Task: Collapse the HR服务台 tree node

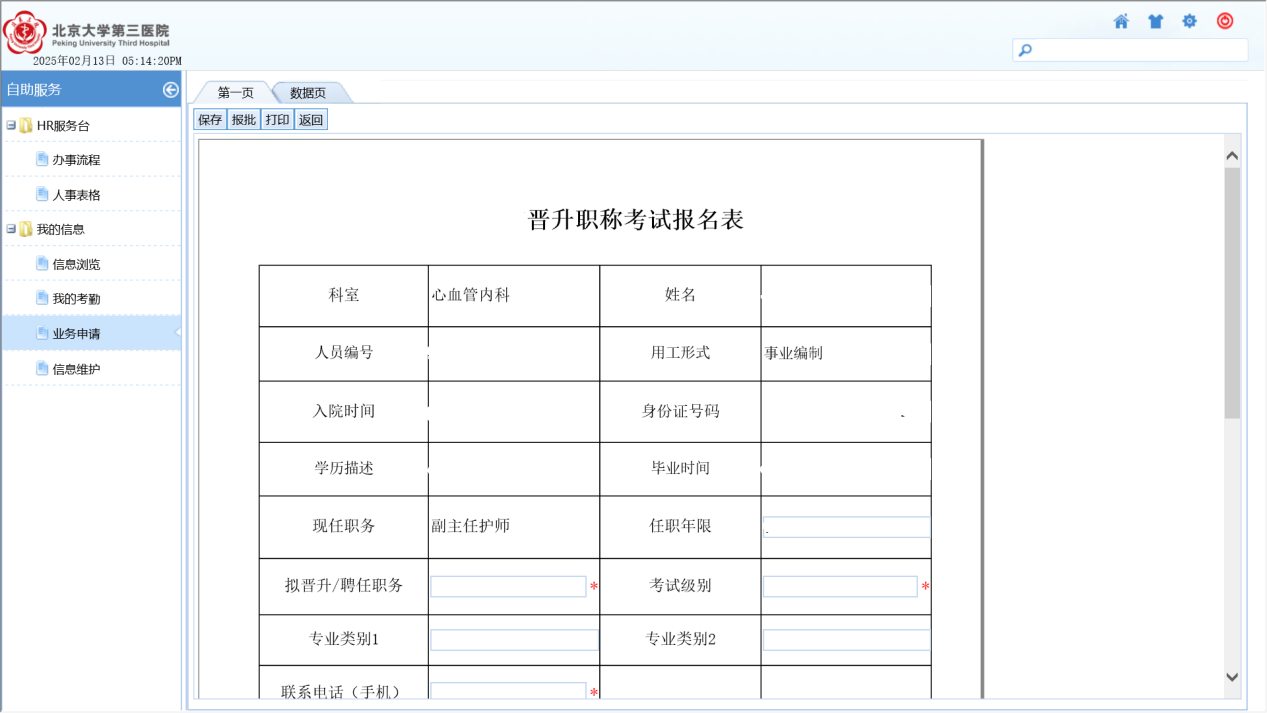Action: (11, 126)
